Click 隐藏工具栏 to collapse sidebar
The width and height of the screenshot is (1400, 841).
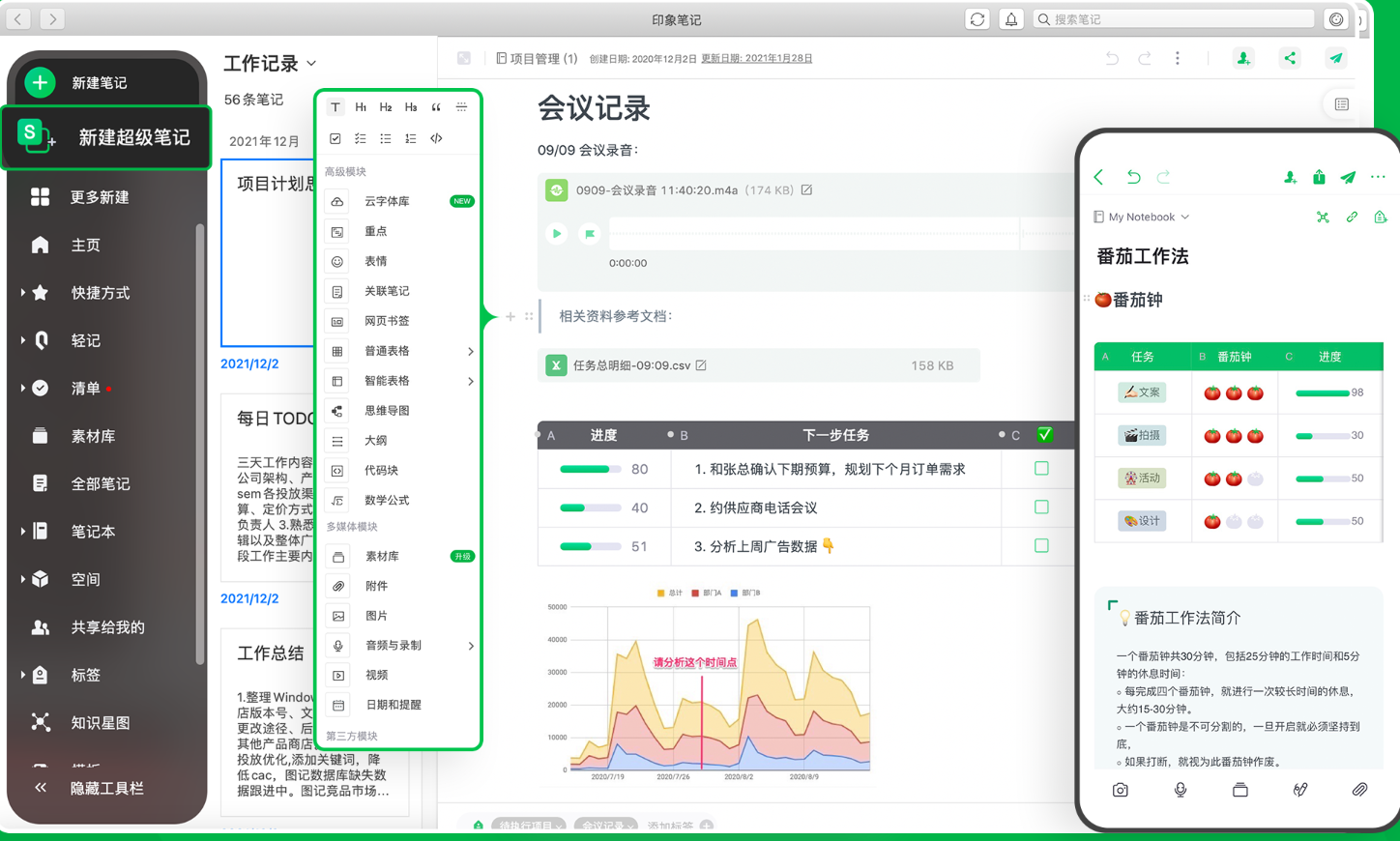(89, 788)
